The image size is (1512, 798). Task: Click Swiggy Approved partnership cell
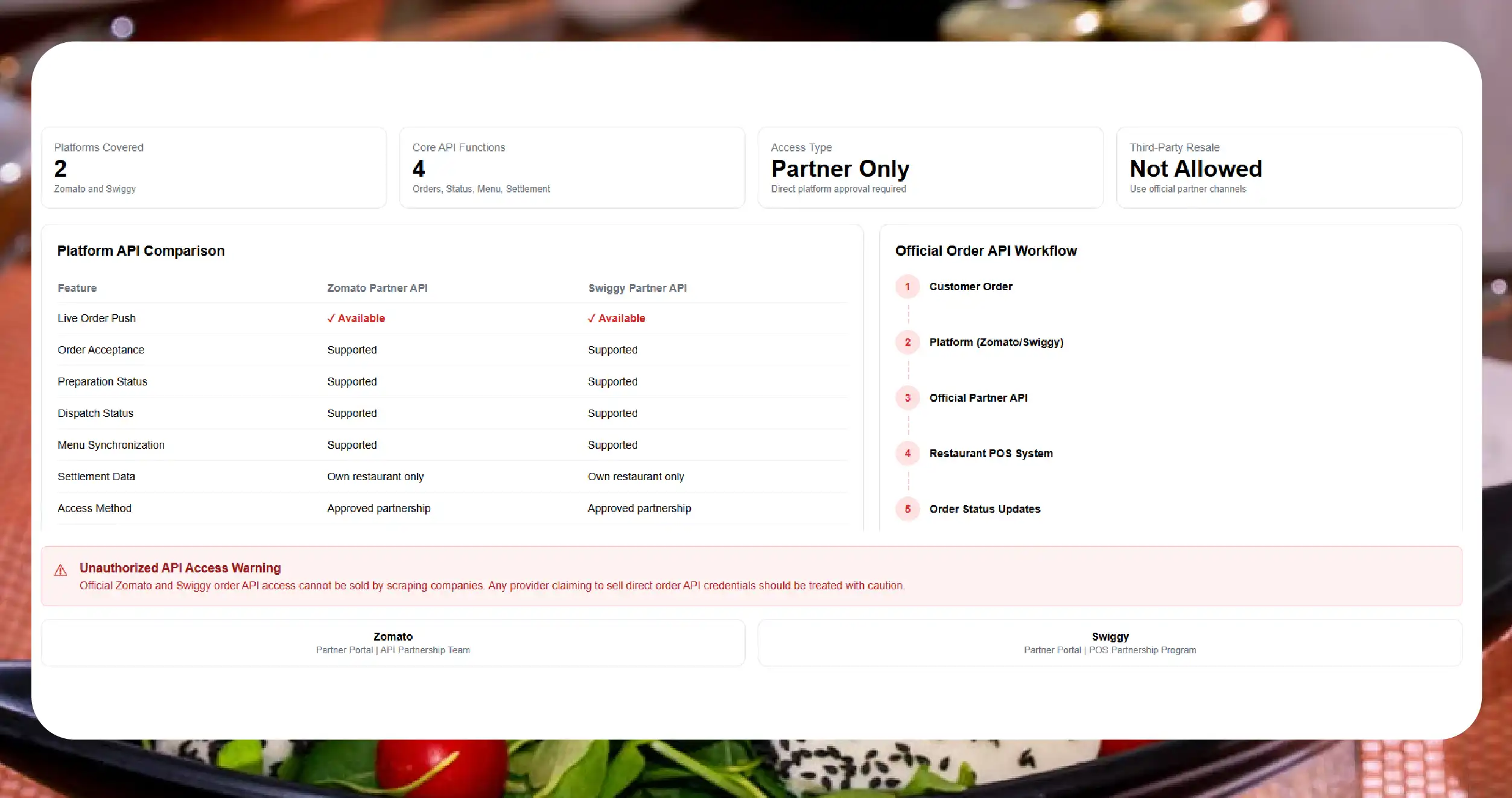(639, 508)
